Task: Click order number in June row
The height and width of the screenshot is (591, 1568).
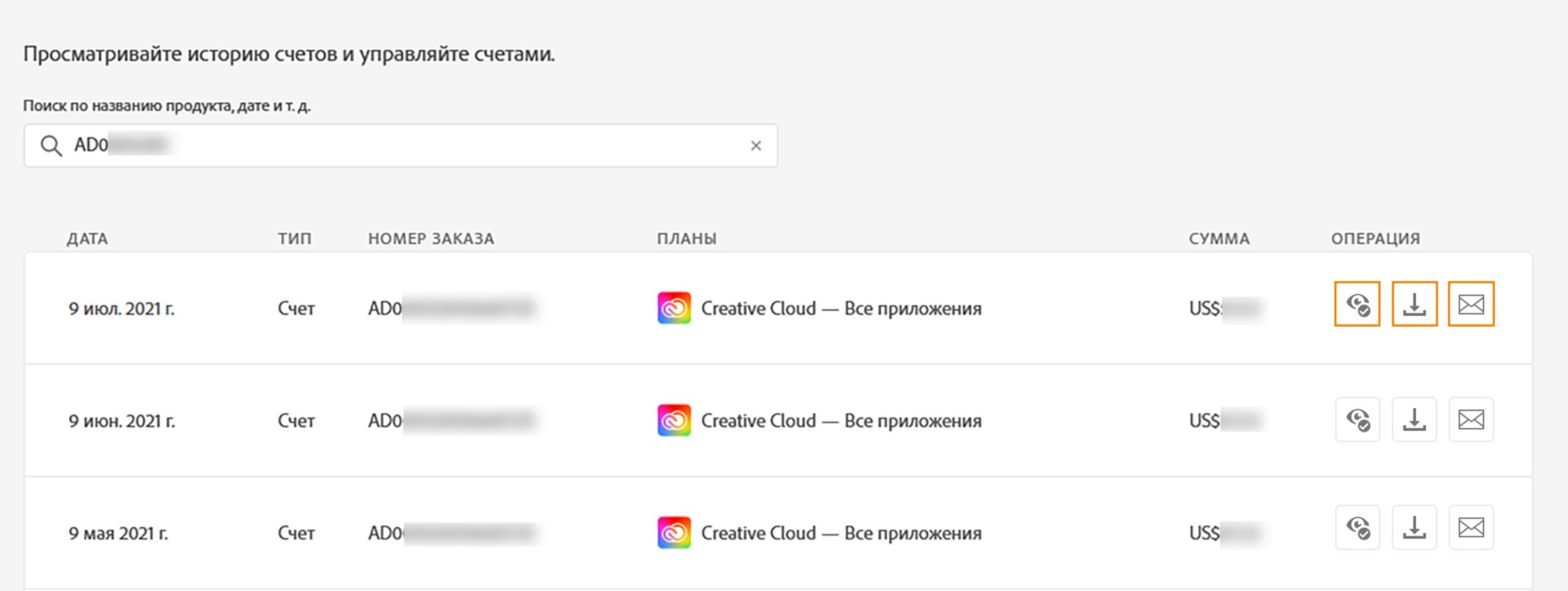Action: [452, 421]
